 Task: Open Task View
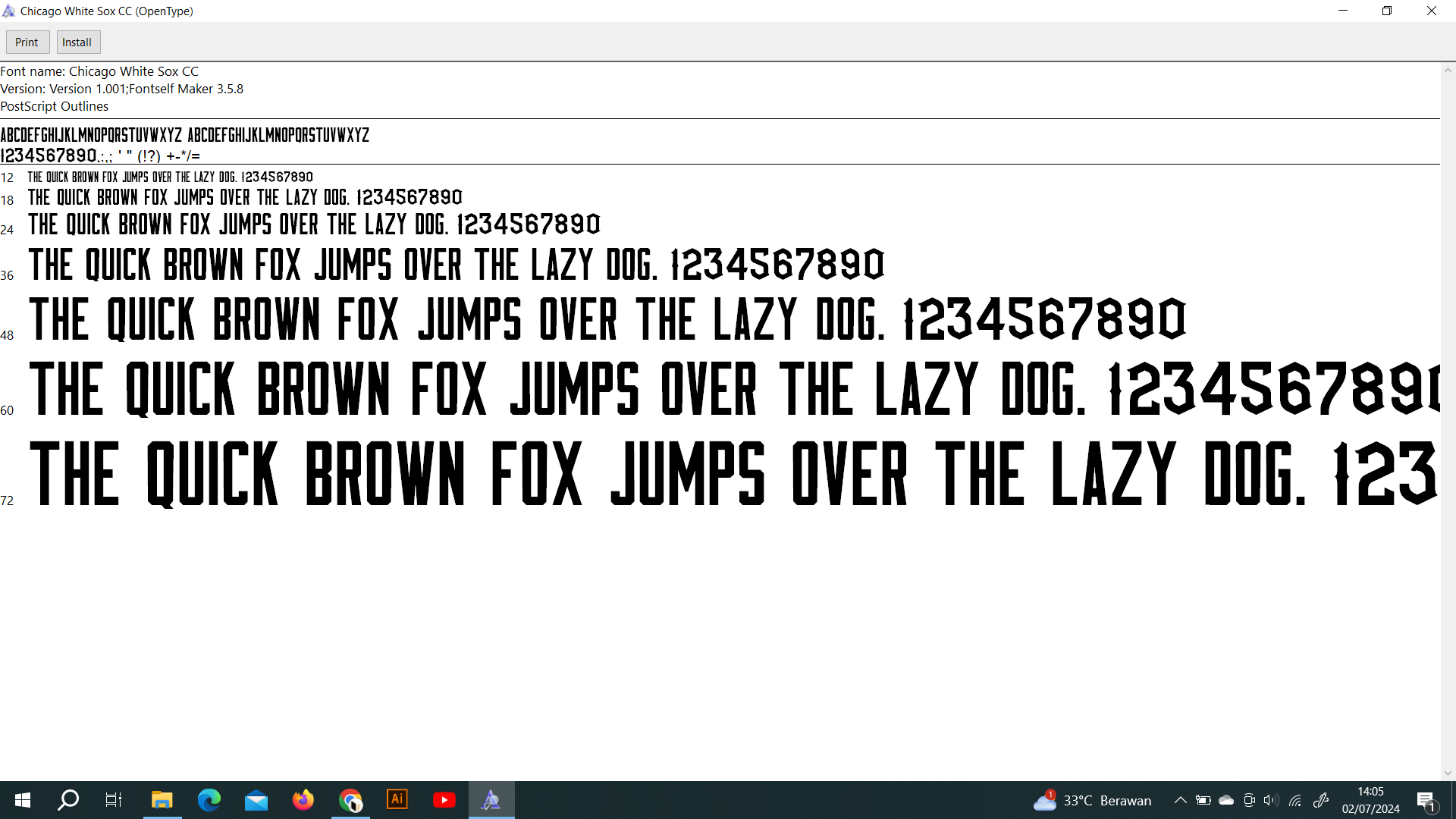pos(114,800)
